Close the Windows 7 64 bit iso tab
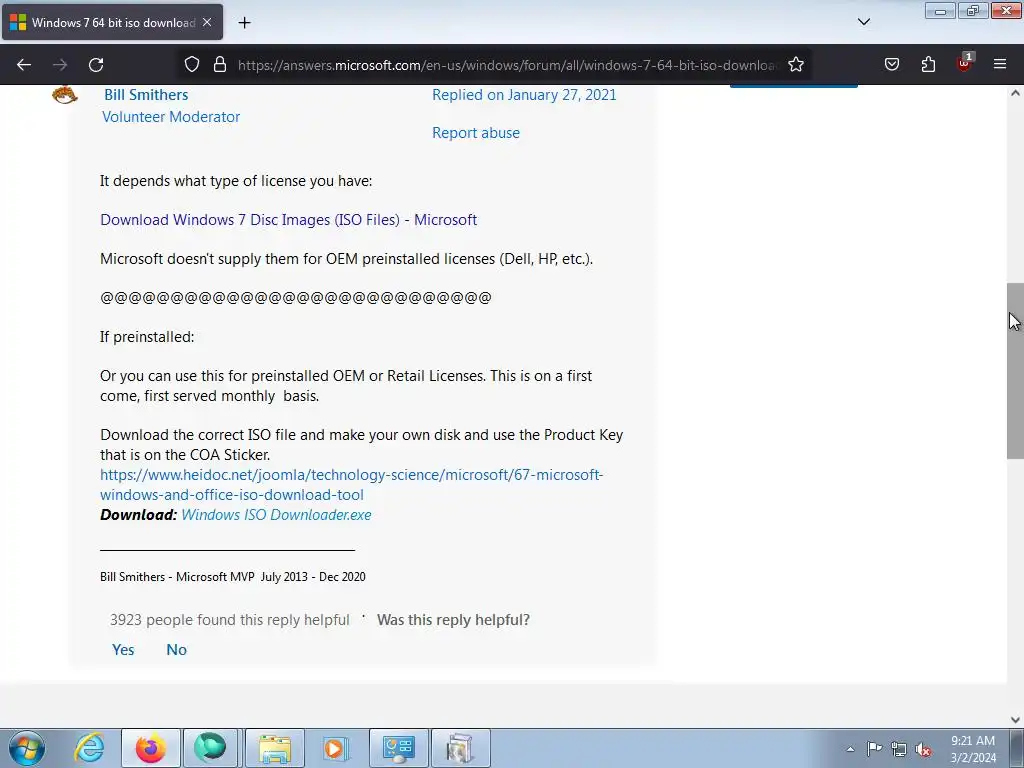This screenshot has height=768, width=1024. (207, 22)
